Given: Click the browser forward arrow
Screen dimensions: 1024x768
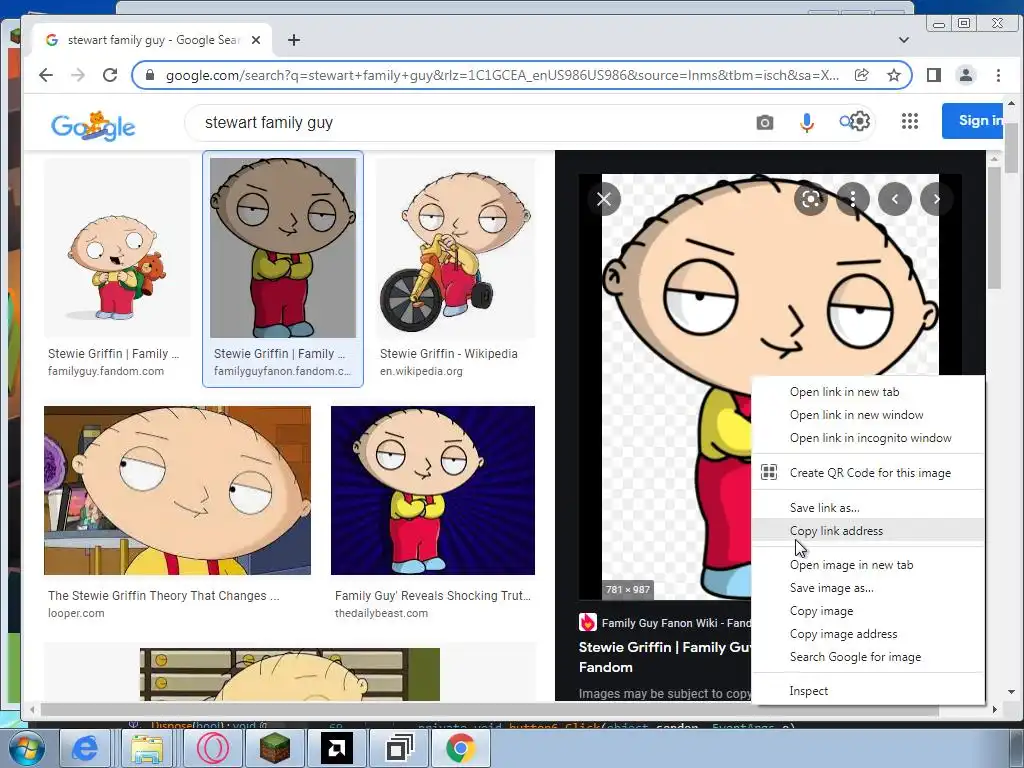Looking at the screenshot, I should [x=78, y=75].
